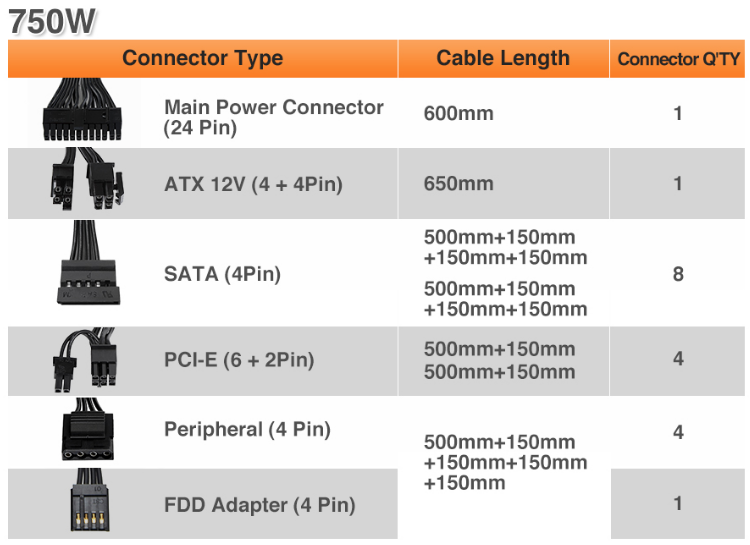This screenshot has height=545, width=750.
Task: Select the Peripheral 4 Pin connector image
Action: 88,431
